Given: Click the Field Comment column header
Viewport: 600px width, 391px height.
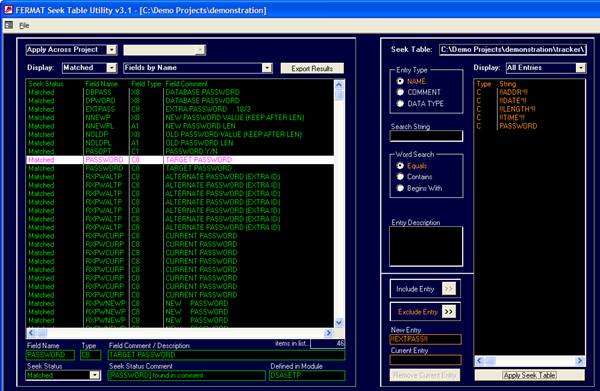Looking at the screenshot, I should click(186, 84).
